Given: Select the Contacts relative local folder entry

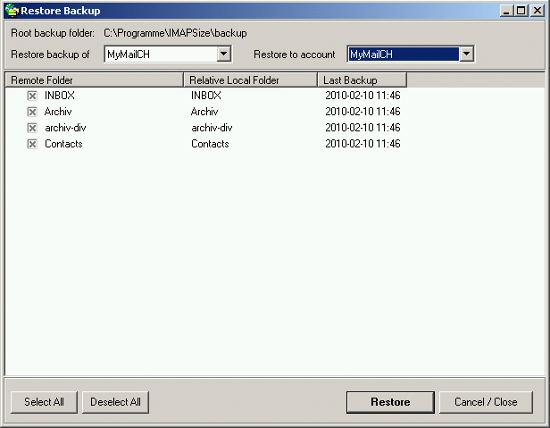Looking at the screenshot, I should point(210,144).
